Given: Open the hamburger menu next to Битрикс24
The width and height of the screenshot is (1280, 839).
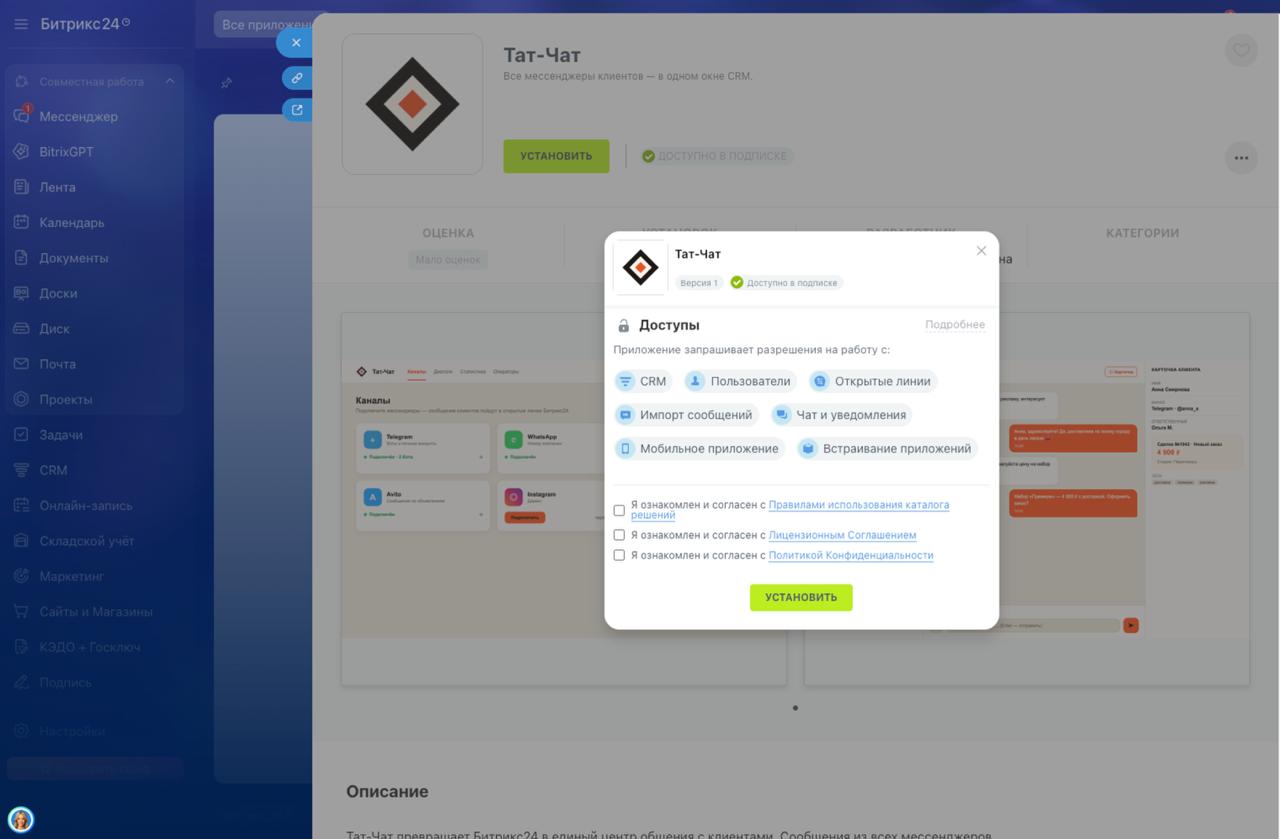Looking at the screenshot, I should (21, 24).
